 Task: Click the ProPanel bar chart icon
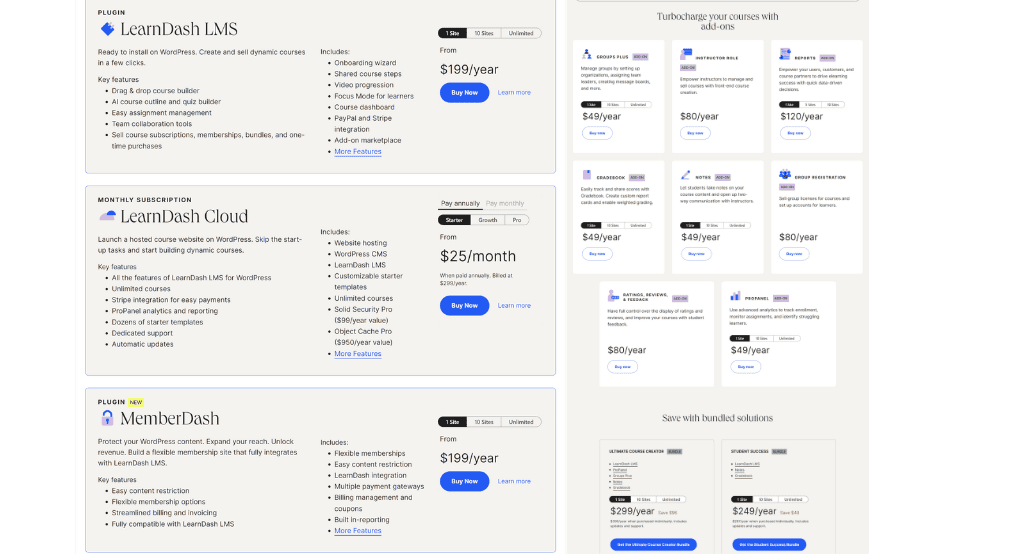(x=735, y=296)
